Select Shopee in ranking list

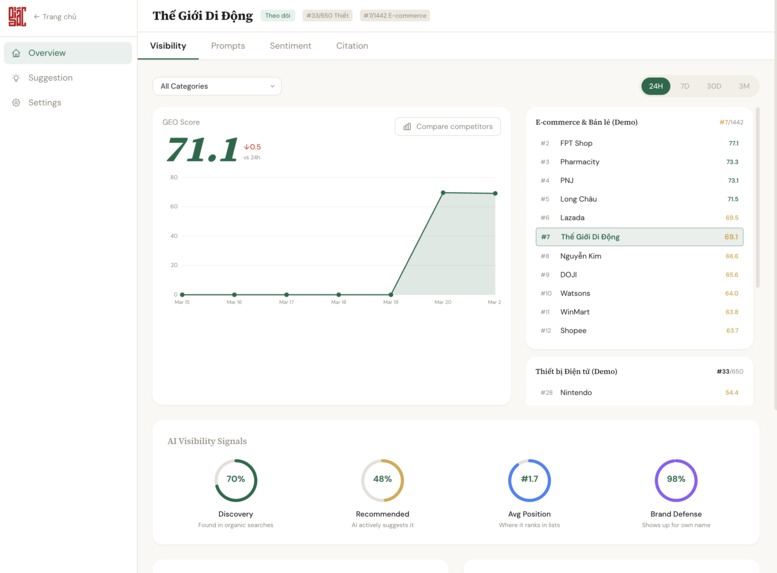639,331
